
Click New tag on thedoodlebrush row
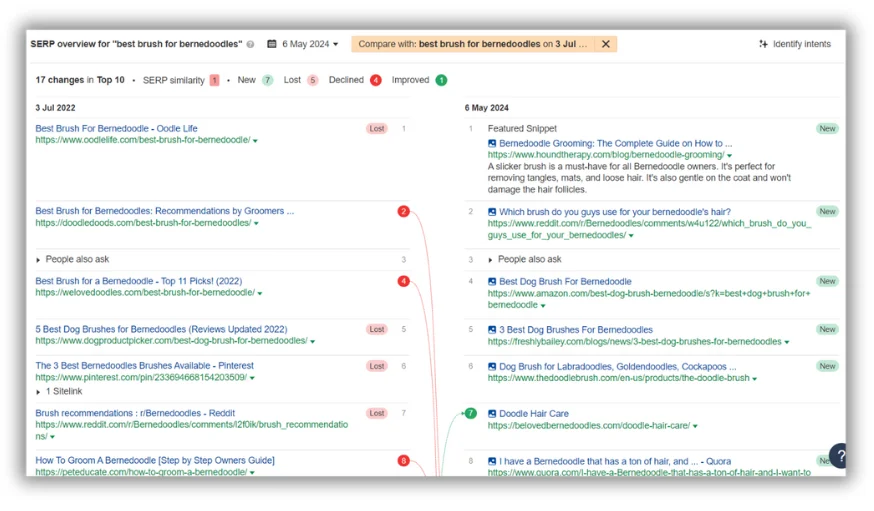(827, 366)
